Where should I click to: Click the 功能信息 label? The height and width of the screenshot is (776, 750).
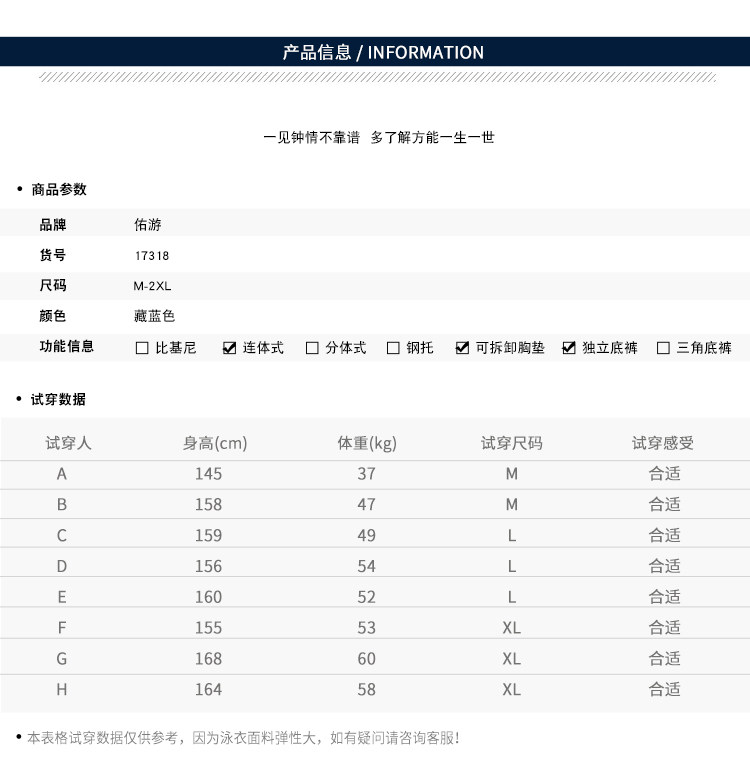click(x=67, y=346)
